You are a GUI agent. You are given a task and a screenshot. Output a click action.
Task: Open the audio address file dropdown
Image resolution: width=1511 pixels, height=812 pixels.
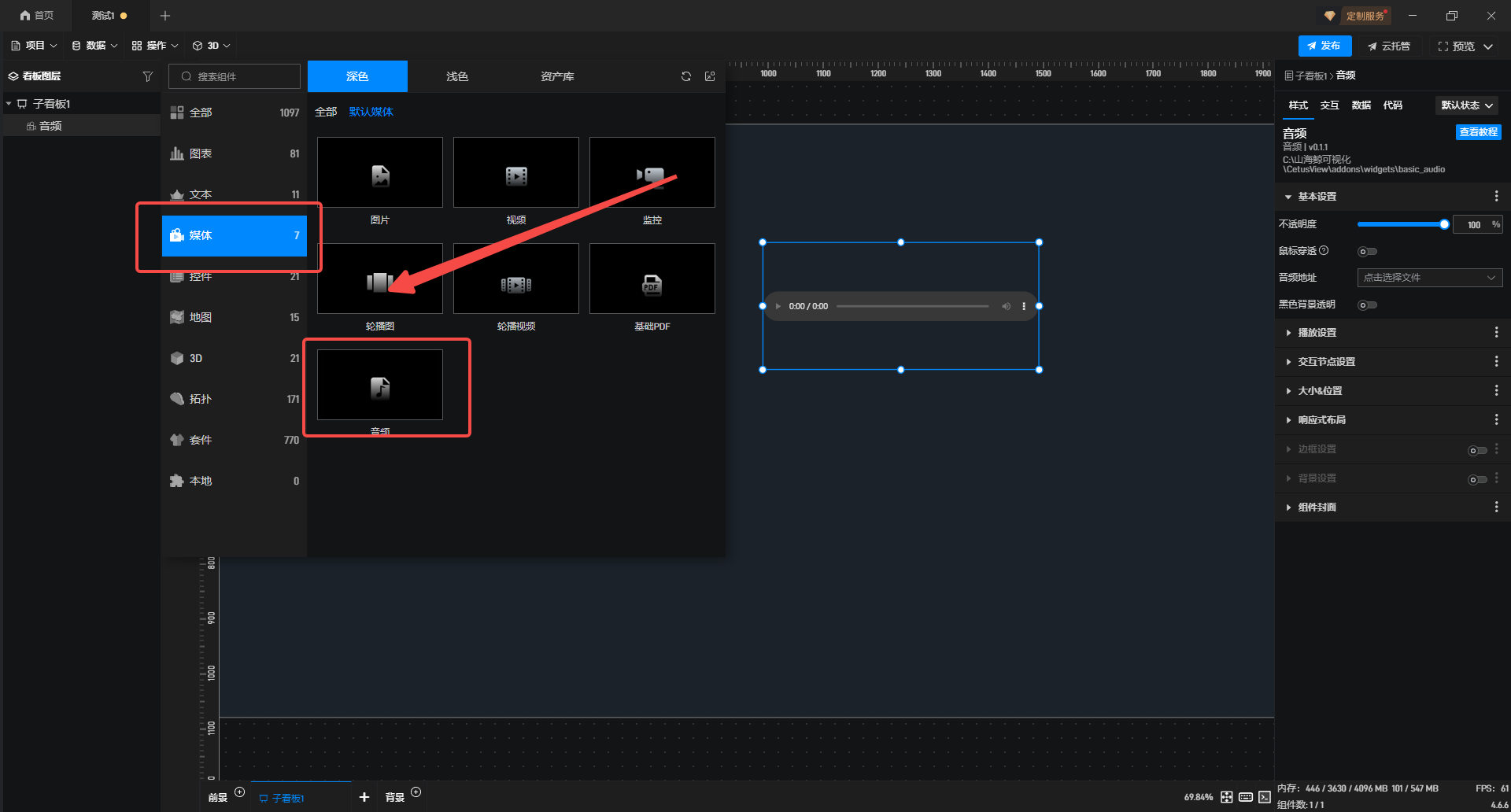pyautogui.click(x=1429, y=278)
